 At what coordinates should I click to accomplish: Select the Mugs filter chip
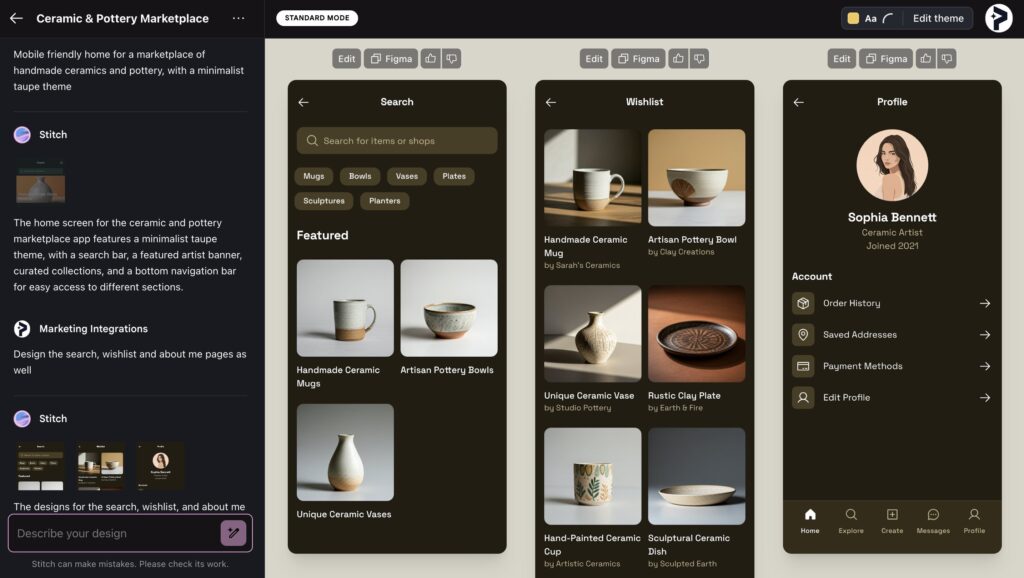point(314,176)
